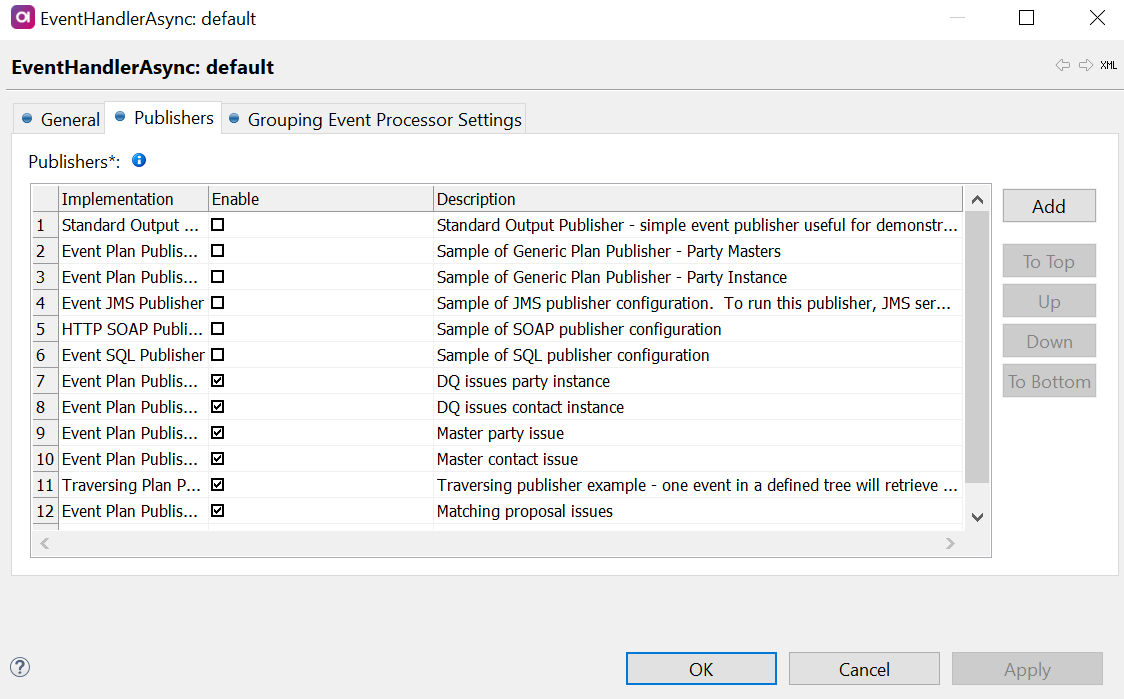Click the help question mark icon
Image resolution: width=1124 pixels, height=699 pixels.
(20, 667)
